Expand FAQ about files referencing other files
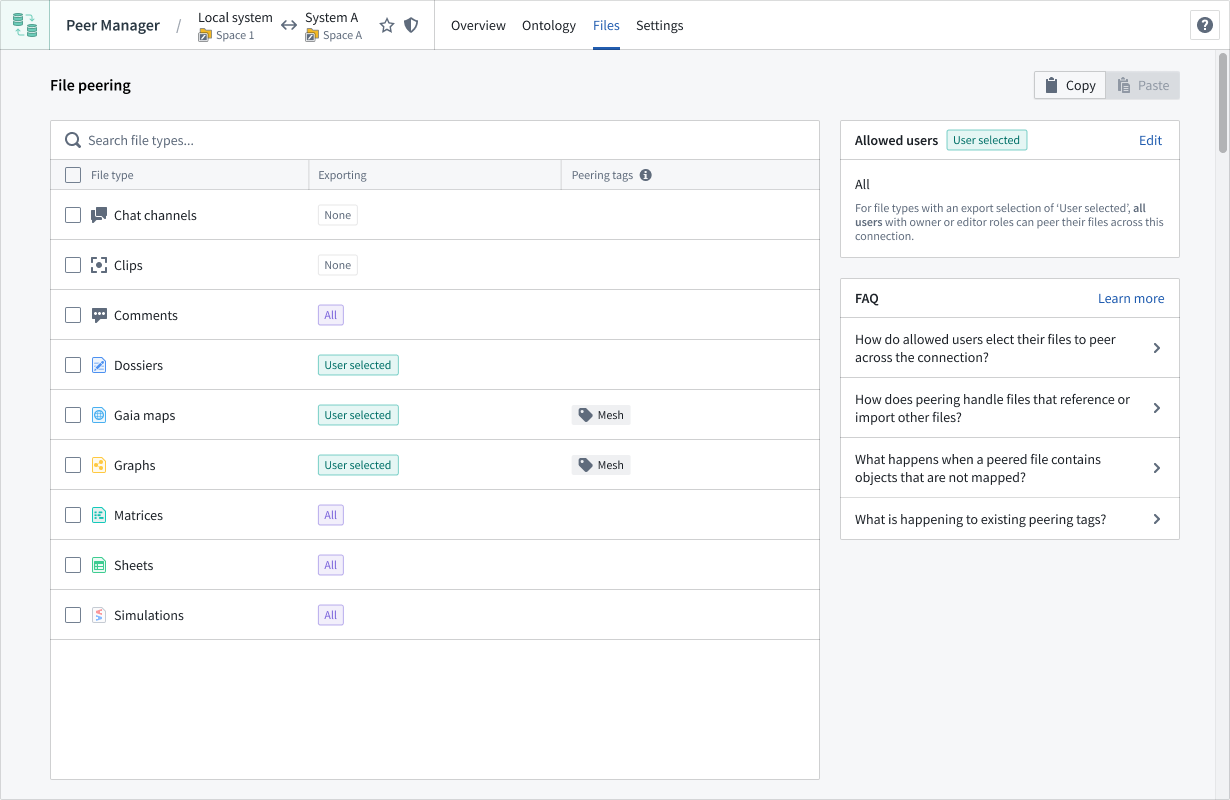The image size is (1230, 800). 1010,408
